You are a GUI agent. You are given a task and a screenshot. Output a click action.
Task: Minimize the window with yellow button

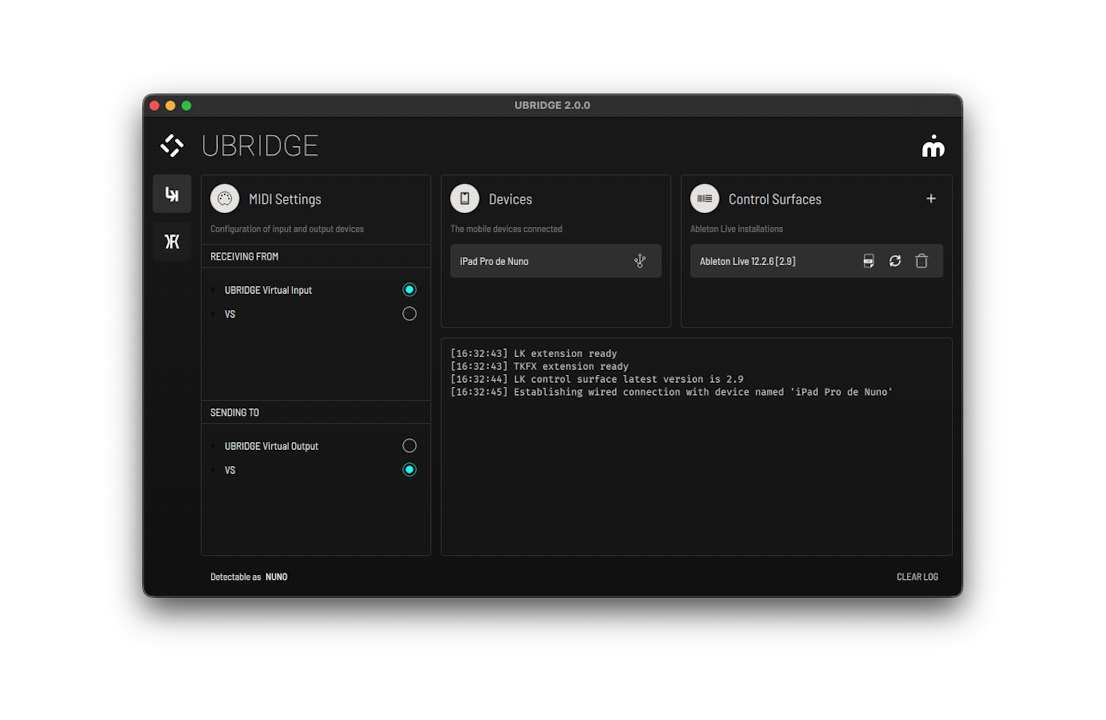click(170, 106)
